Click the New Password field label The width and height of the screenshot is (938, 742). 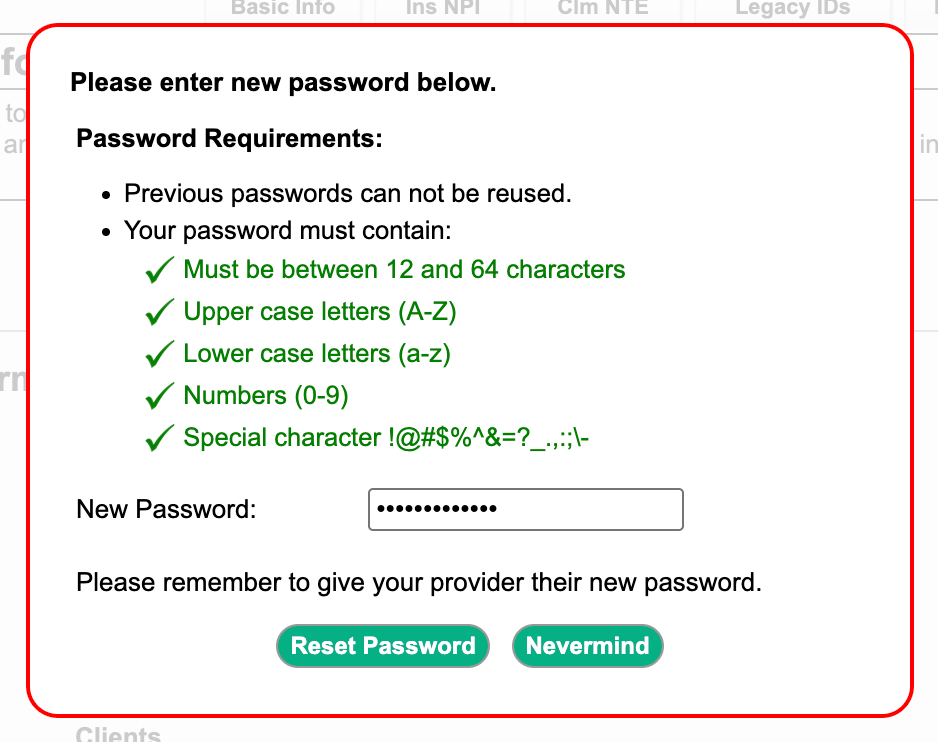click(166, 509)
